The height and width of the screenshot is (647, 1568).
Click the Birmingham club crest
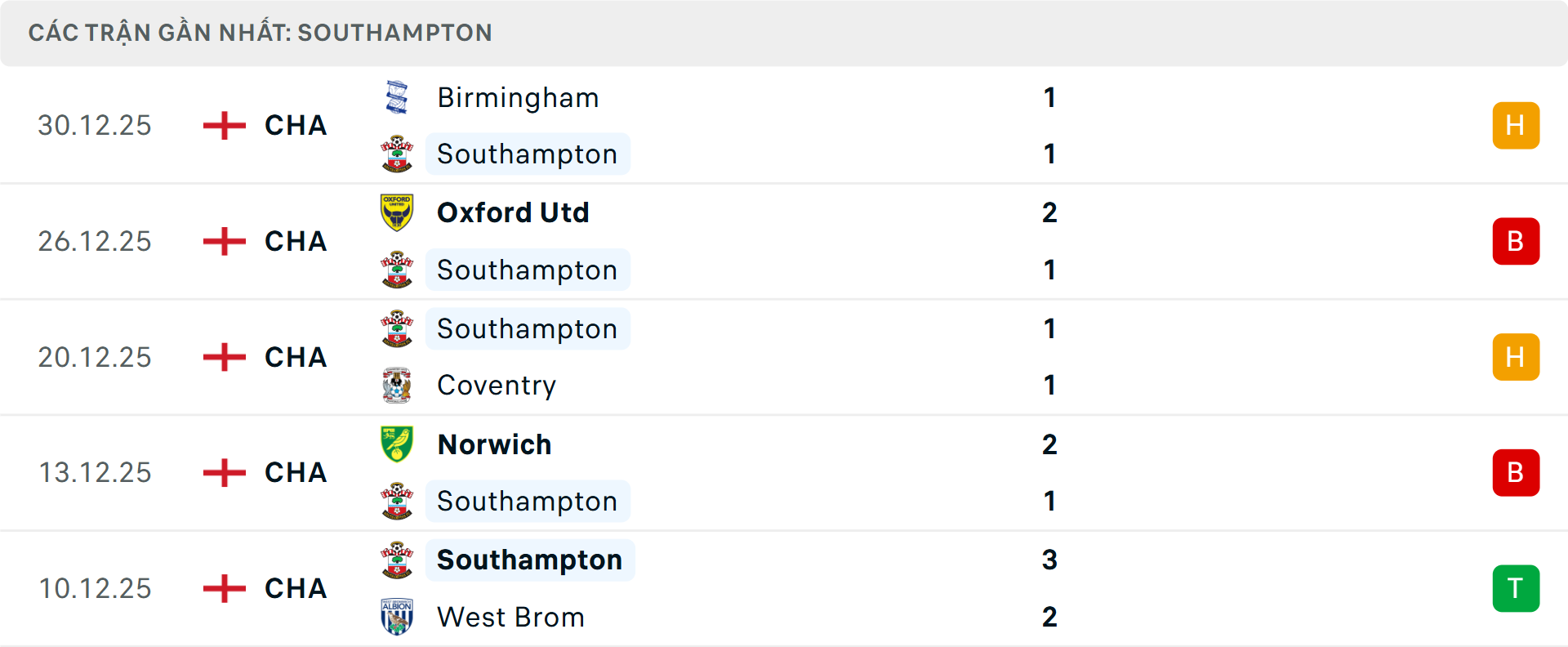click(x=397, y=96)
